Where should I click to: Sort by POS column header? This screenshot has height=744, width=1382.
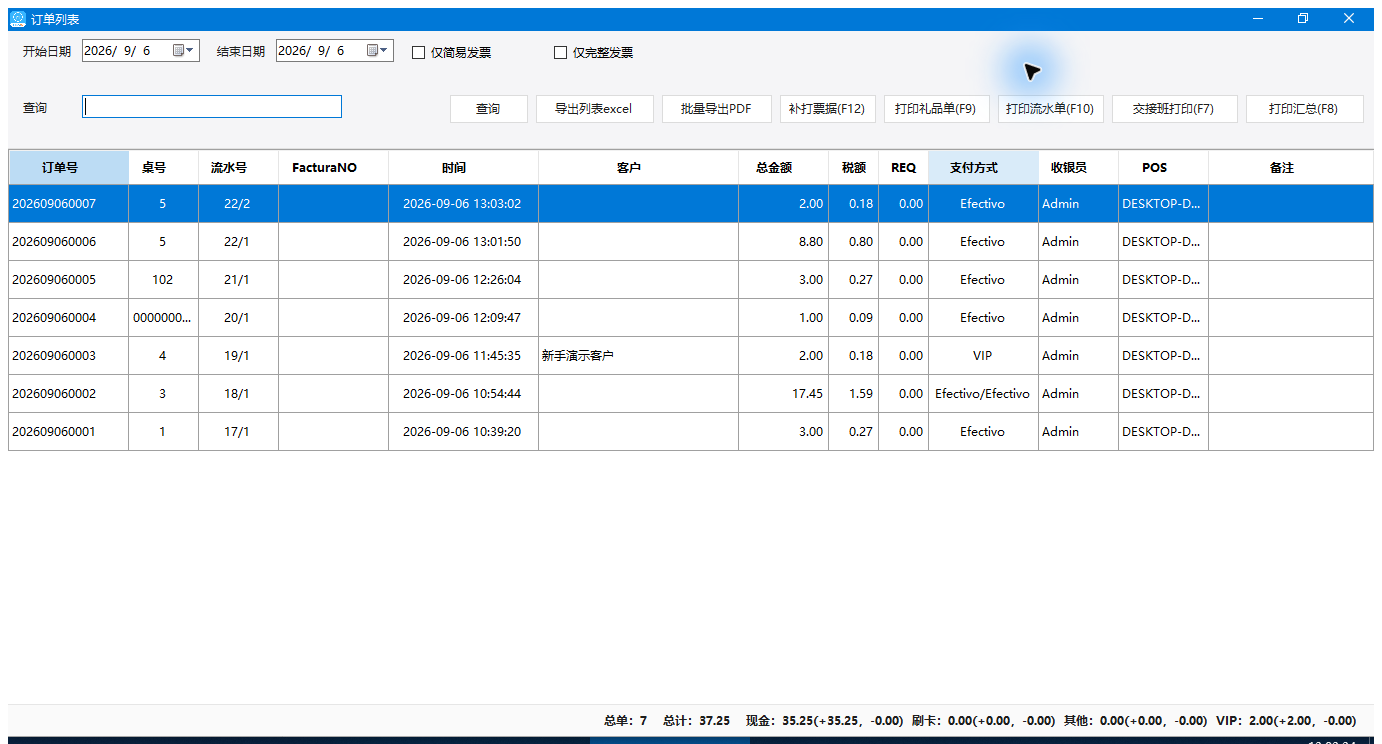point(1164,168)
